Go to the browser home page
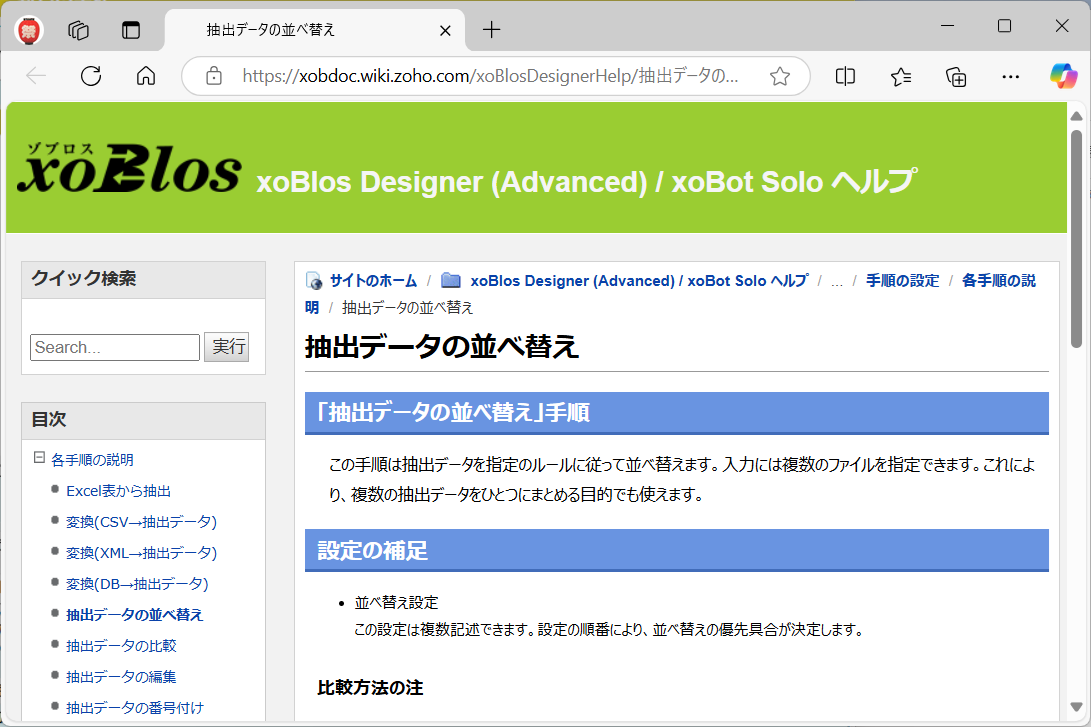 pyautogui.click(x=145, y=76)
